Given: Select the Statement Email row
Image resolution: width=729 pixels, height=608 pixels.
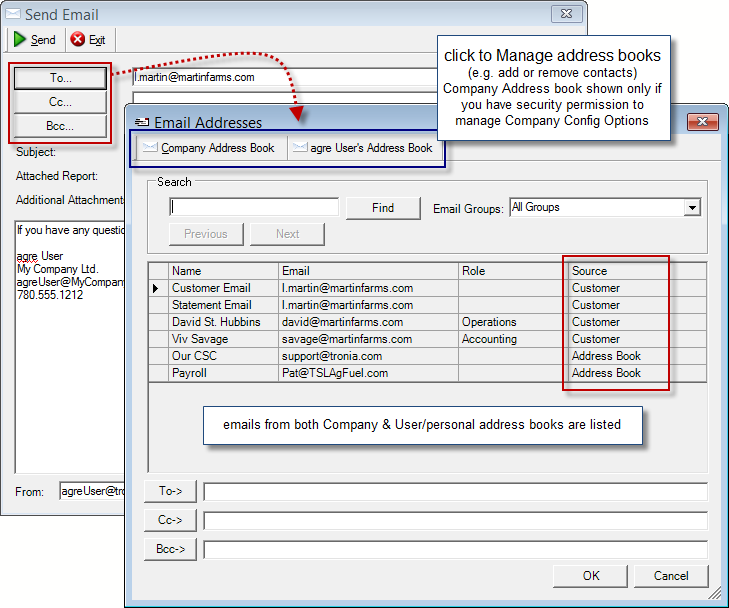Looking at the screenshot, I should [x=428, y=305].
